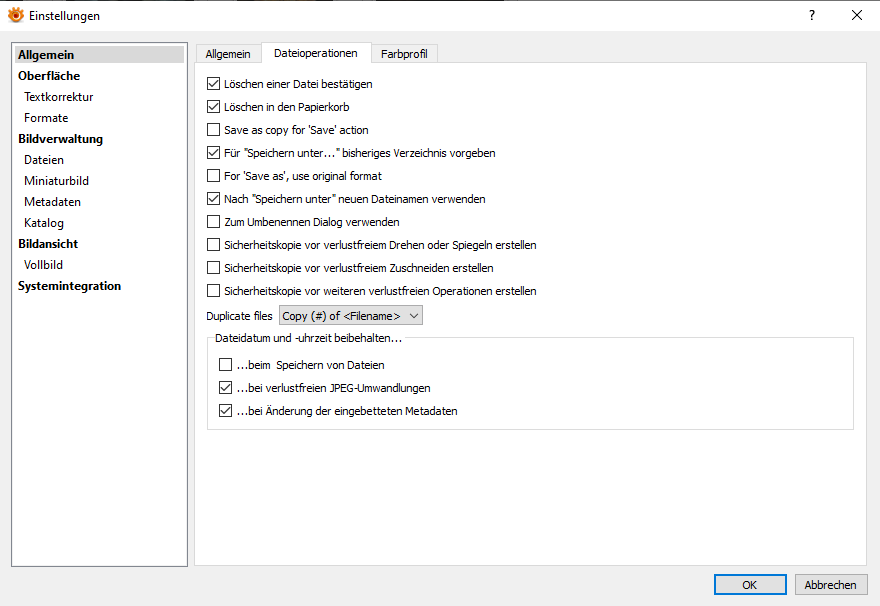Open the first Allgemein tab

(x=228, y=54)
